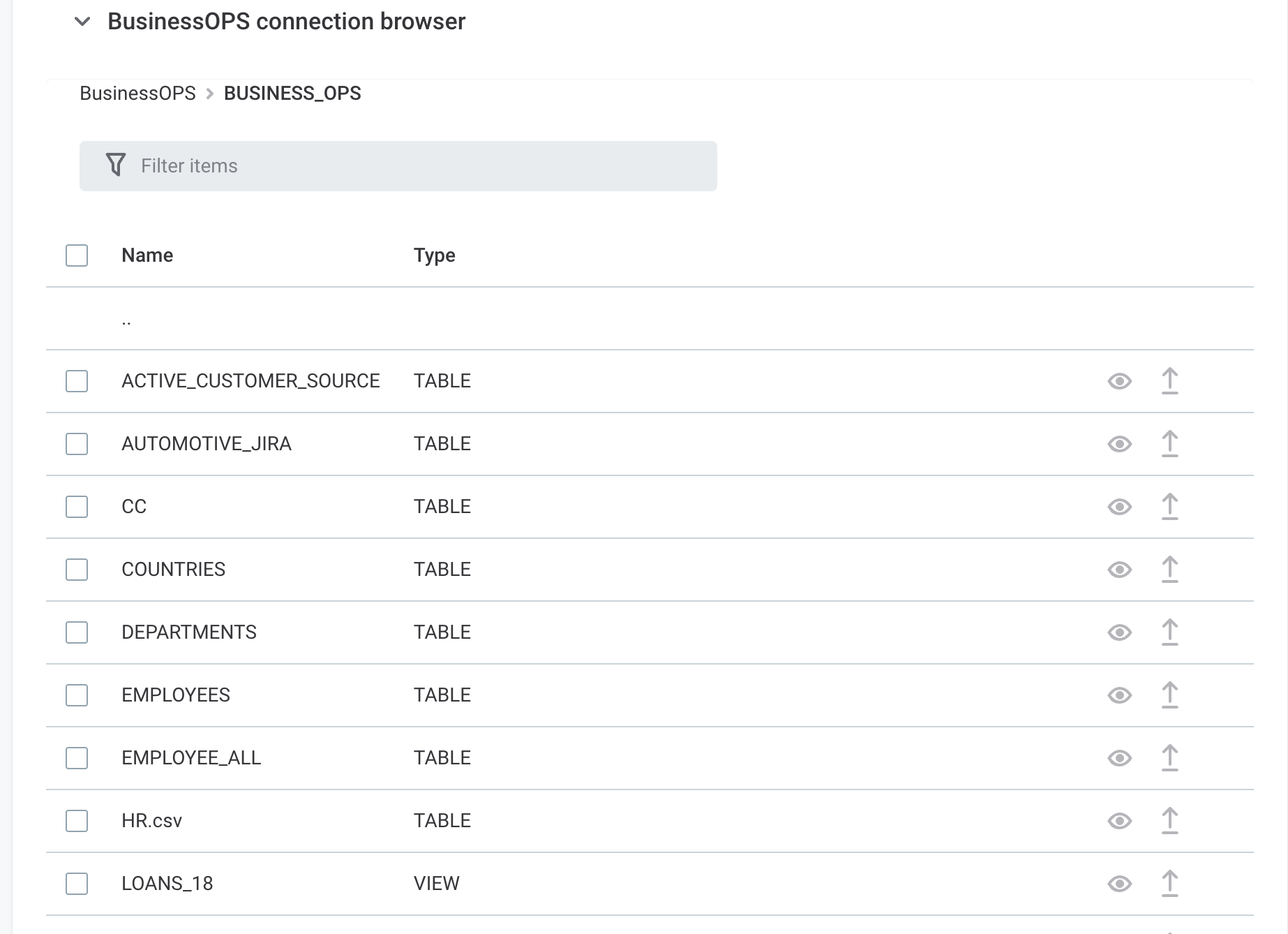
Task: Open the DEPARTMENTS table name
Action: (189, 632)
